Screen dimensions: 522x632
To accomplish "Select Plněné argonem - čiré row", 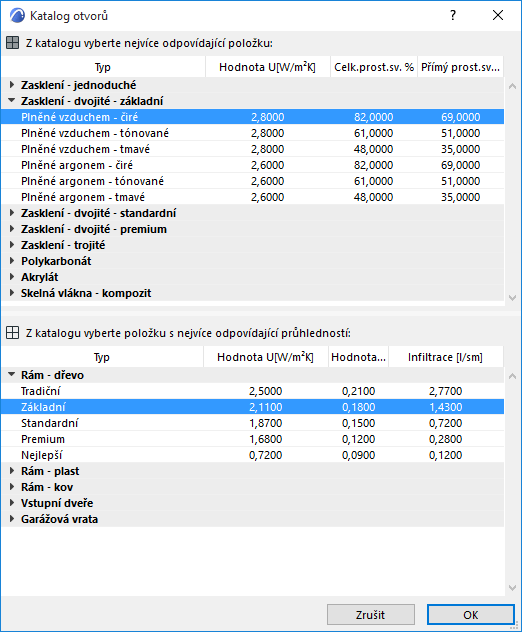I will click(x=252, y=165).
